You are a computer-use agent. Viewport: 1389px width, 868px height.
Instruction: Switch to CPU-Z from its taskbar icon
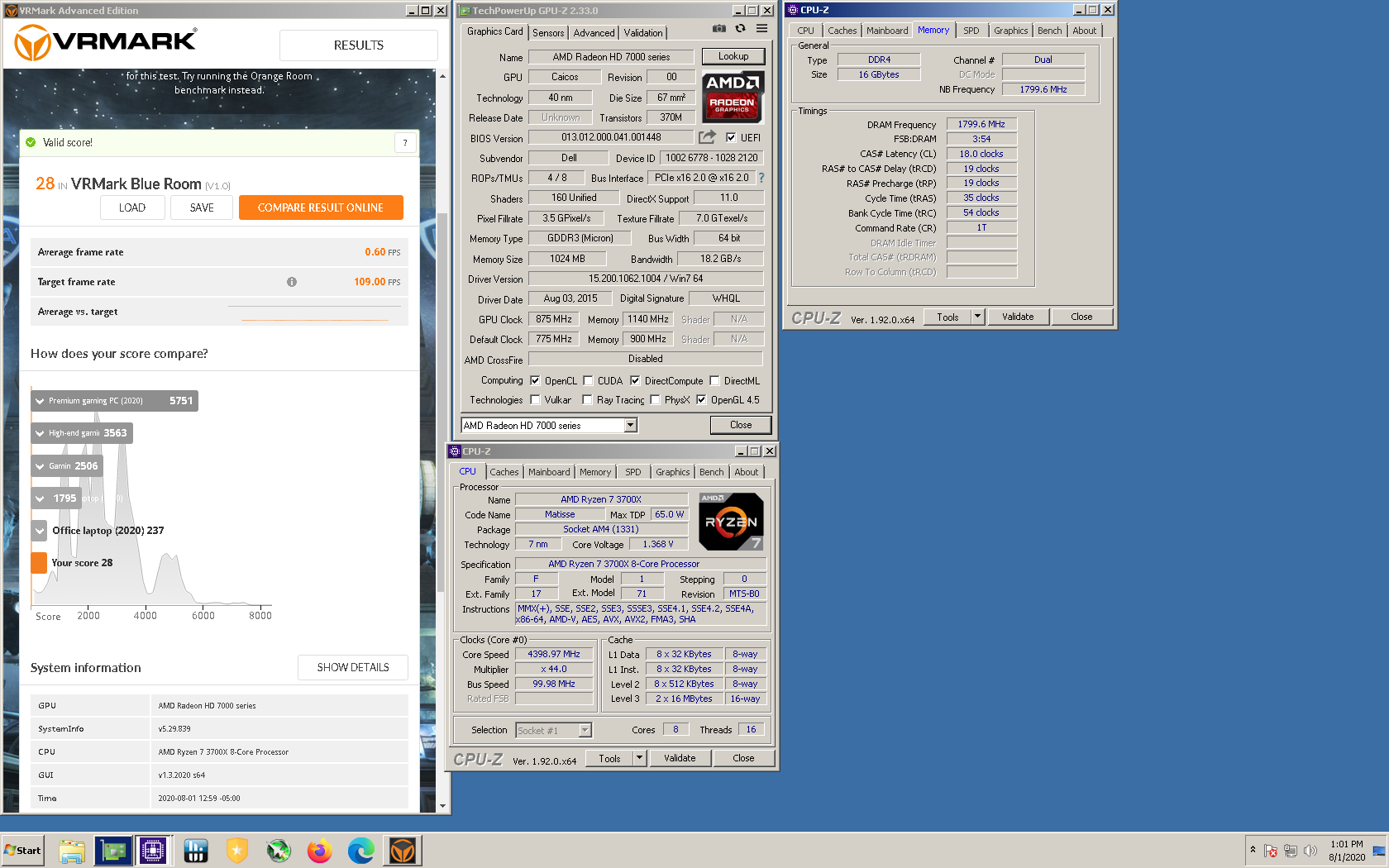[153, 851]
